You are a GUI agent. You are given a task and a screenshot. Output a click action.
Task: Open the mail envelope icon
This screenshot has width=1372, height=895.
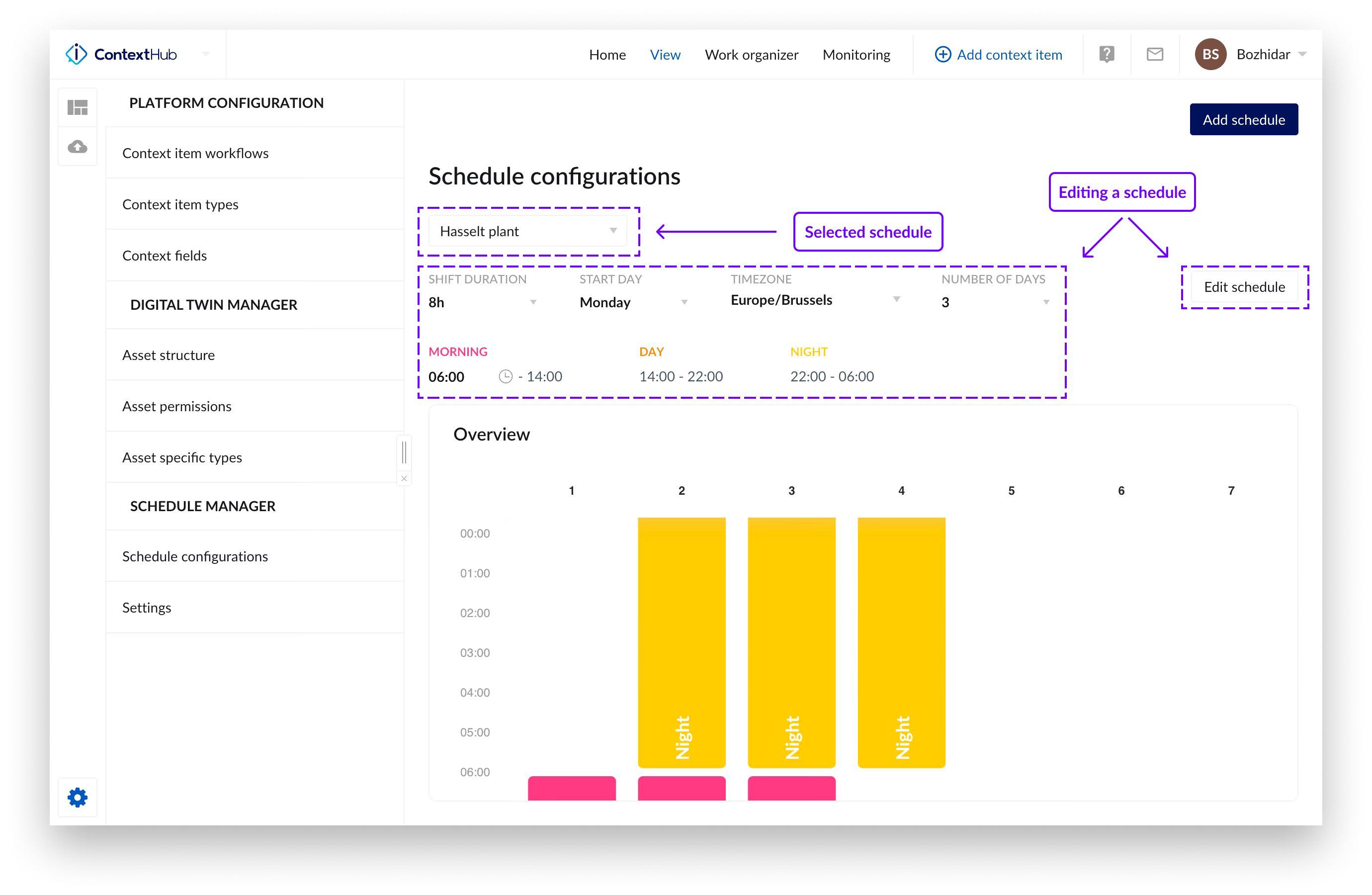1155,54
